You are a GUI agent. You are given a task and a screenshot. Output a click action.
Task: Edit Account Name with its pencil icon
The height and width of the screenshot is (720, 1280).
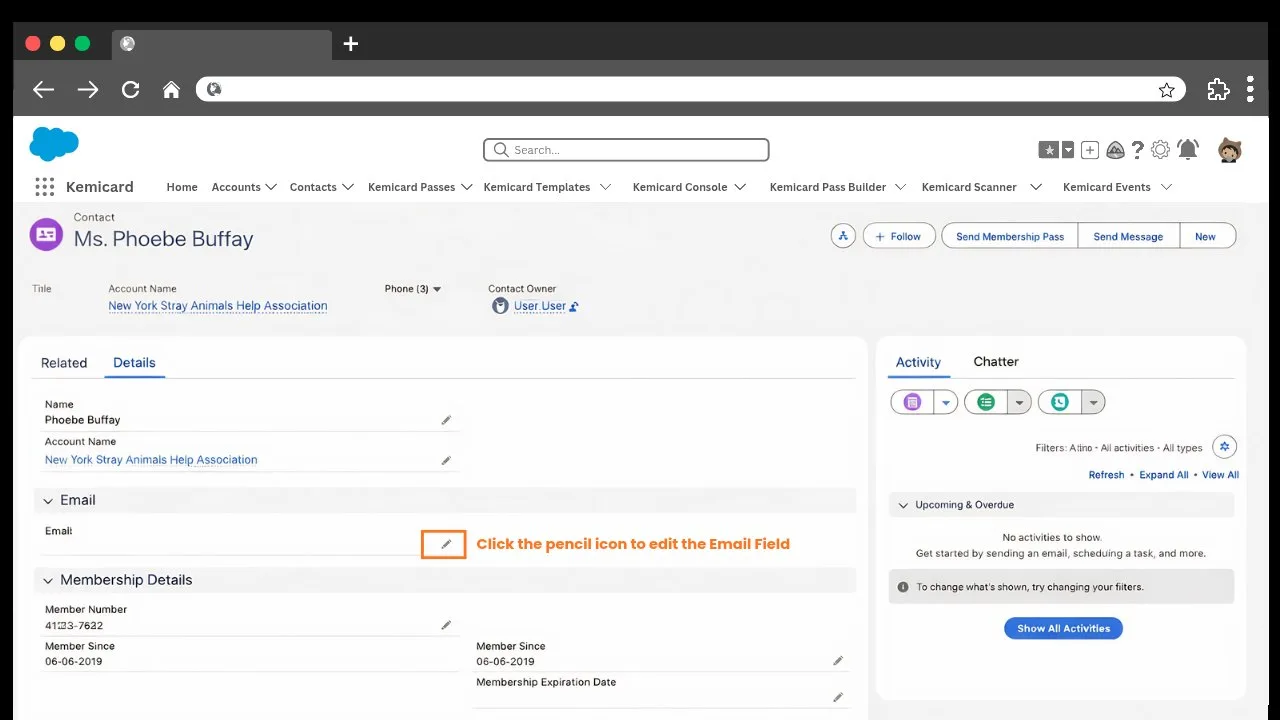pos(446,460)
